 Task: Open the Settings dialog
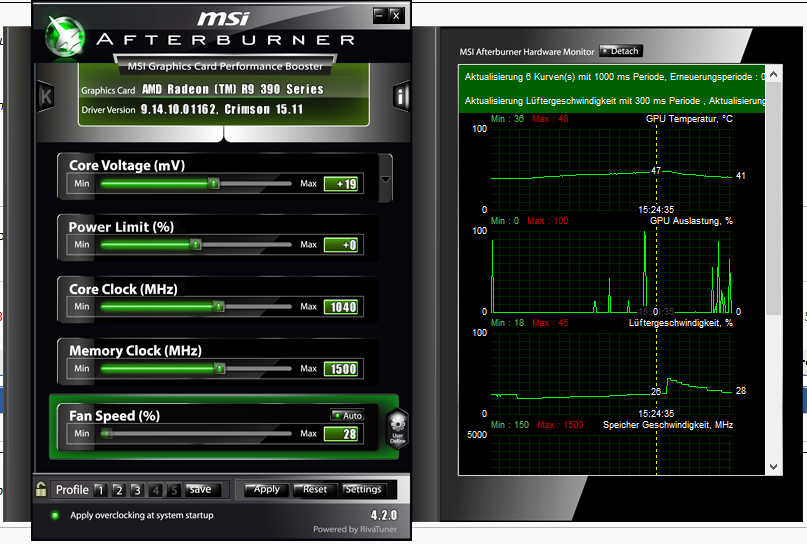pos(363,489)
